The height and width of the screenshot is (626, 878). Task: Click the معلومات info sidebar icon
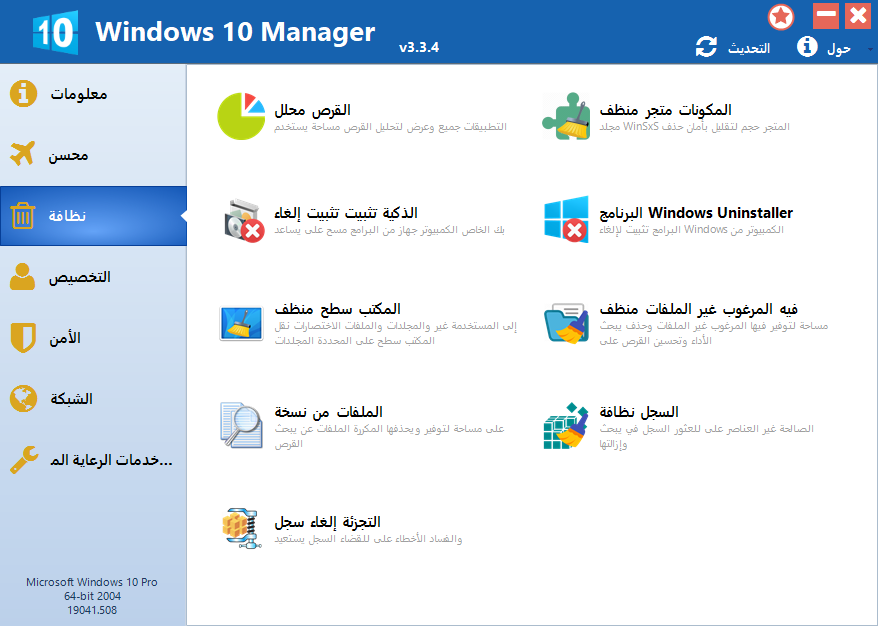(x=23, y=94)
